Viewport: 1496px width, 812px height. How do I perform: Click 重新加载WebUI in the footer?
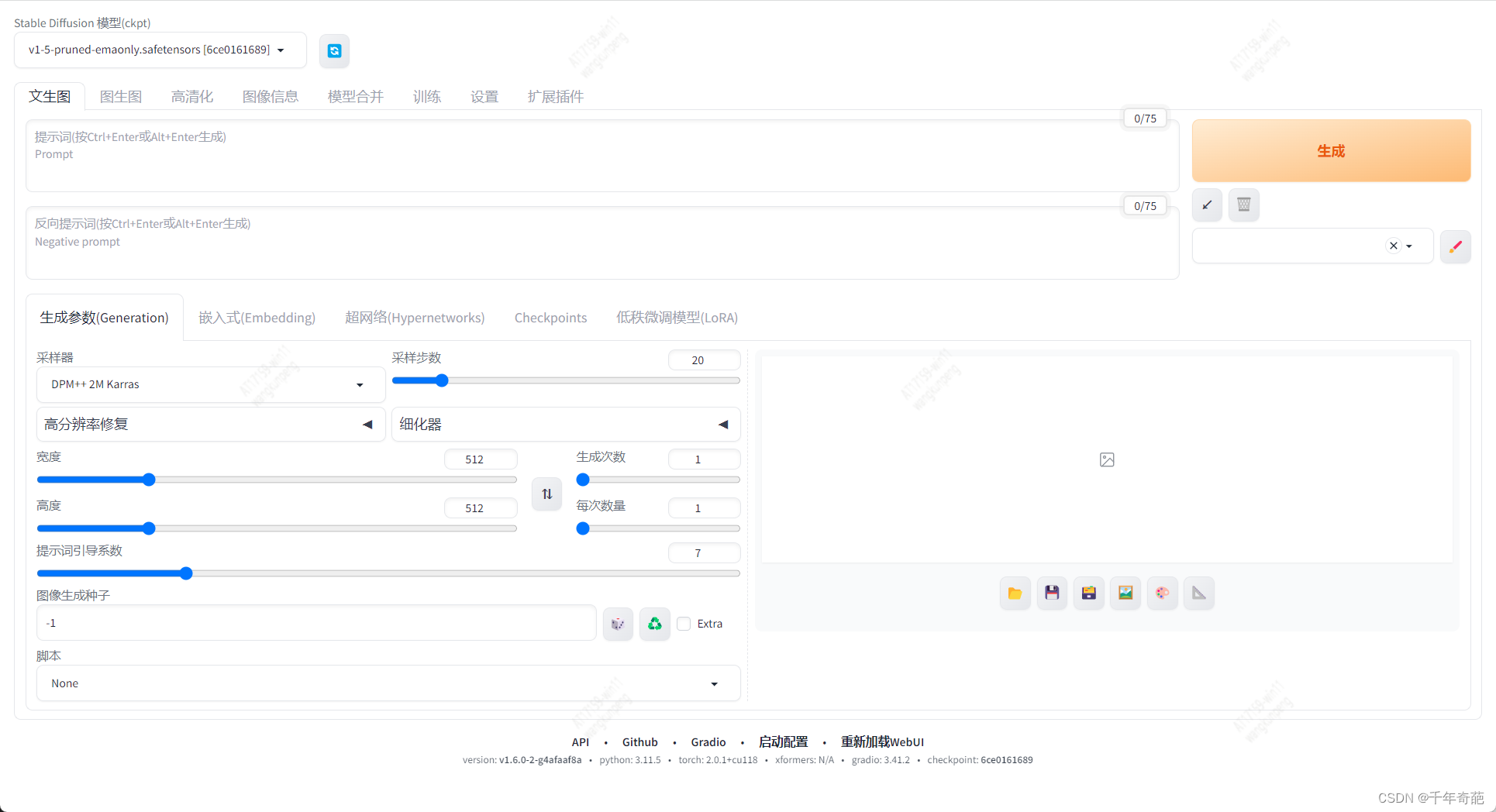[x=882, y=742]
